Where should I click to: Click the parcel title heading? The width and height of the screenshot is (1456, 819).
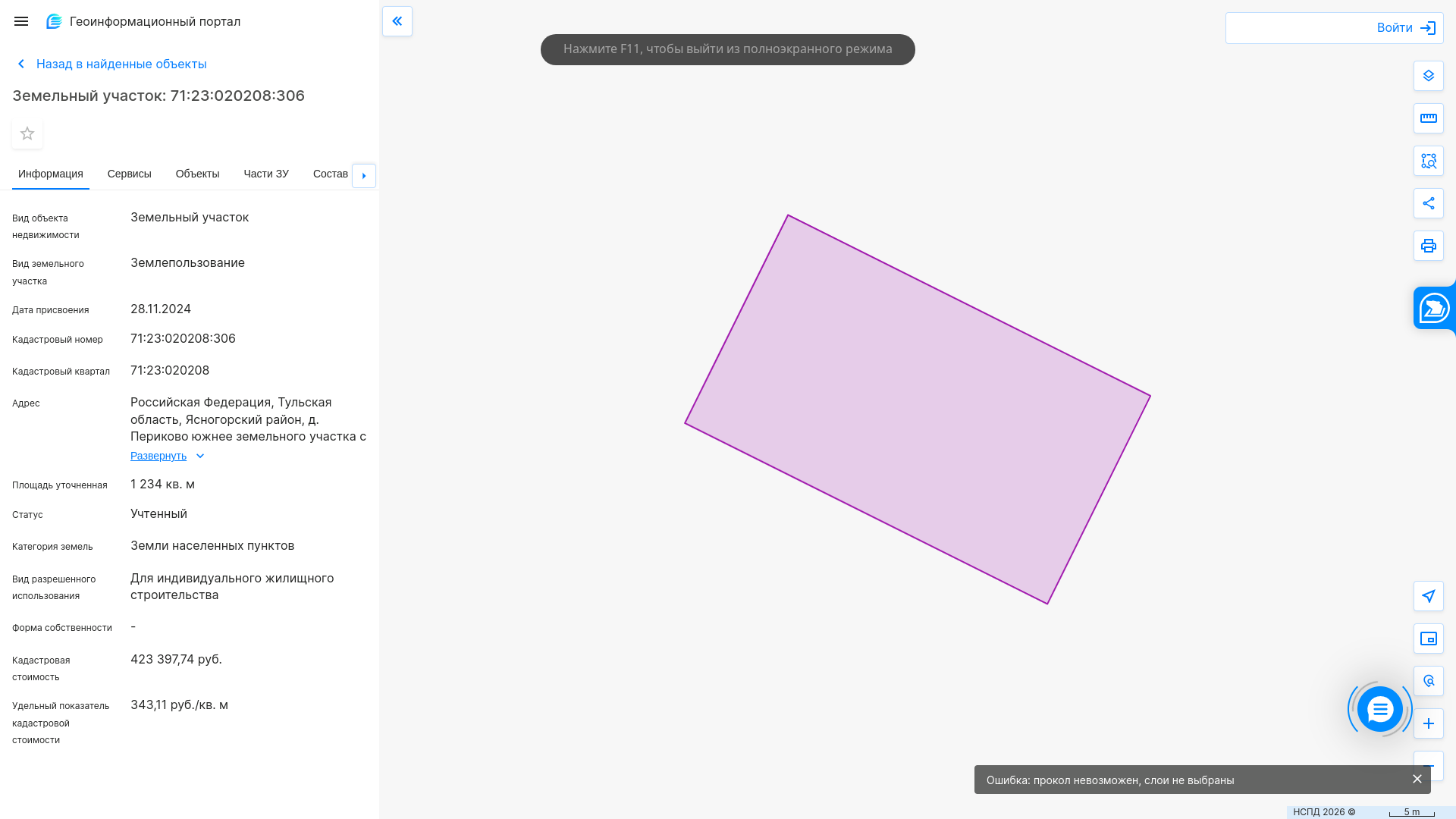point(158,96)
